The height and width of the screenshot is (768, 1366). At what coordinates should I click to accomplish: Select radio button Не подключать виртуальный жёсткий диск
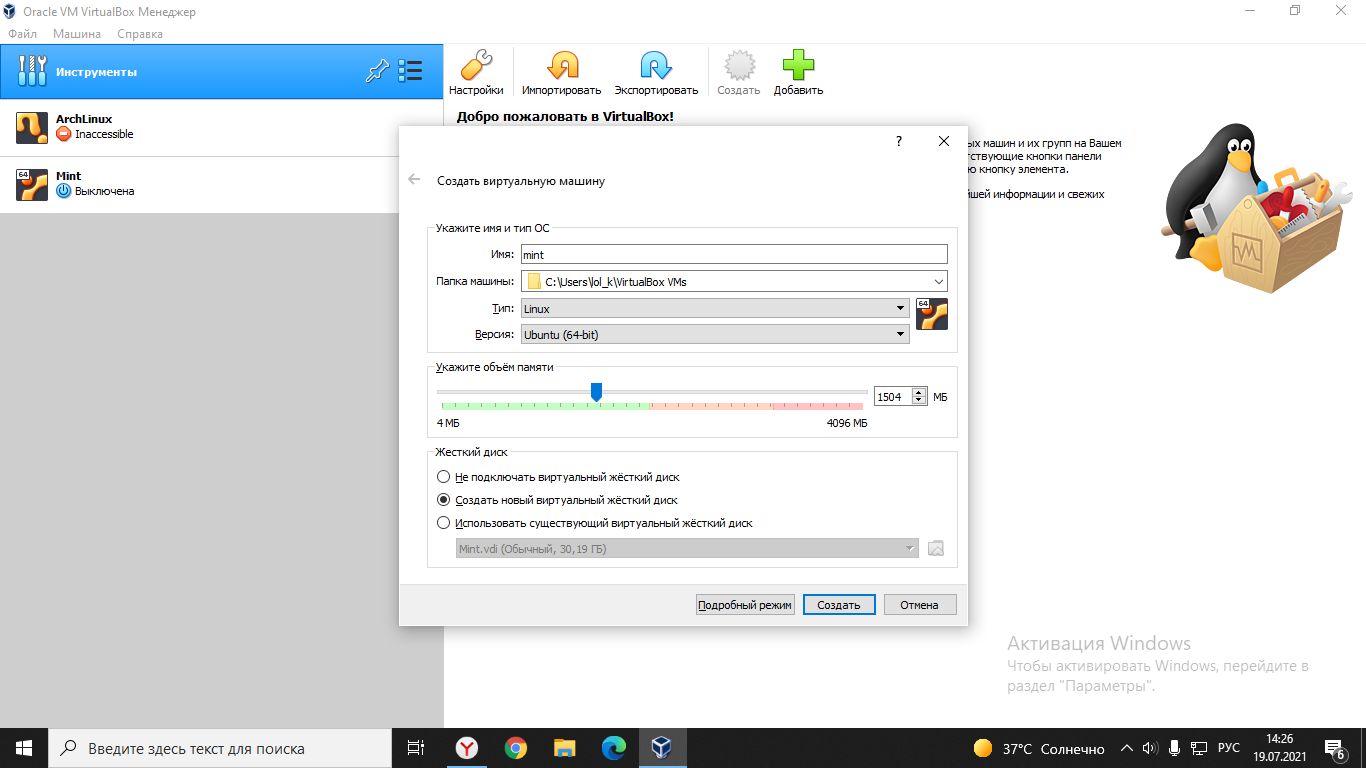tap(443, 476)
